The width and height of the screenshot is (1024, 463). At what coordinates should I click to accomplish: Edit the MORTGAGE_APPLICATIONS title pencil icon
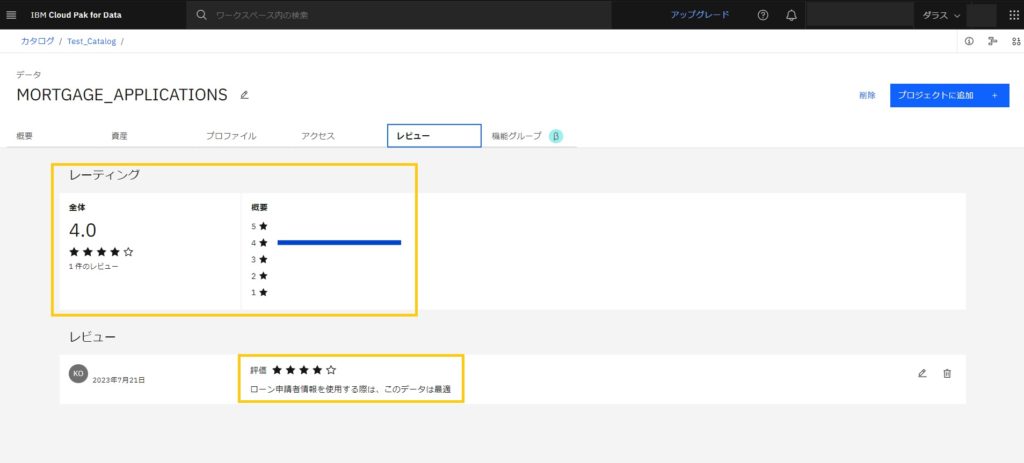point(244,95)
